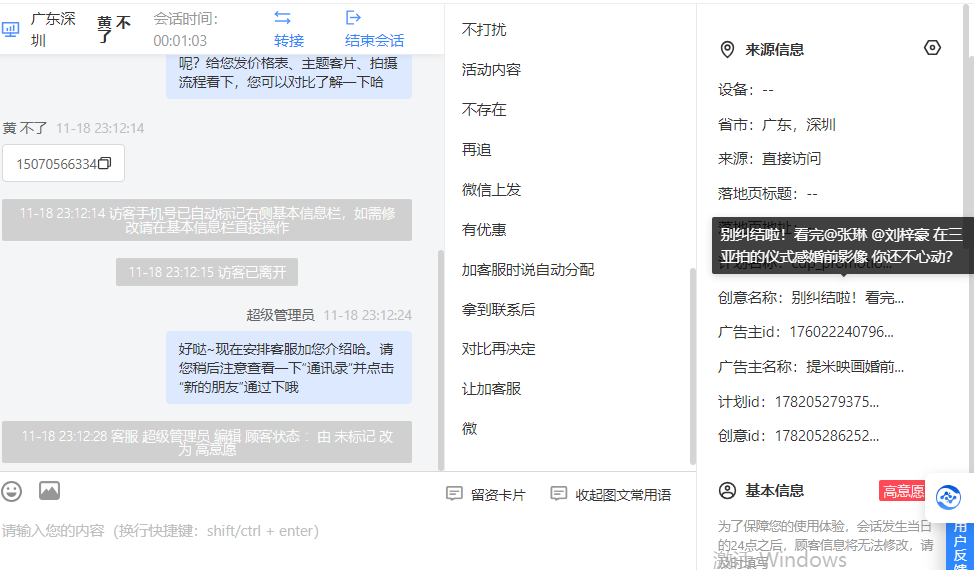The image size is (974, 570).
Task: Click 结束会话 to end the chat
Action: click(x=375, y=41)
